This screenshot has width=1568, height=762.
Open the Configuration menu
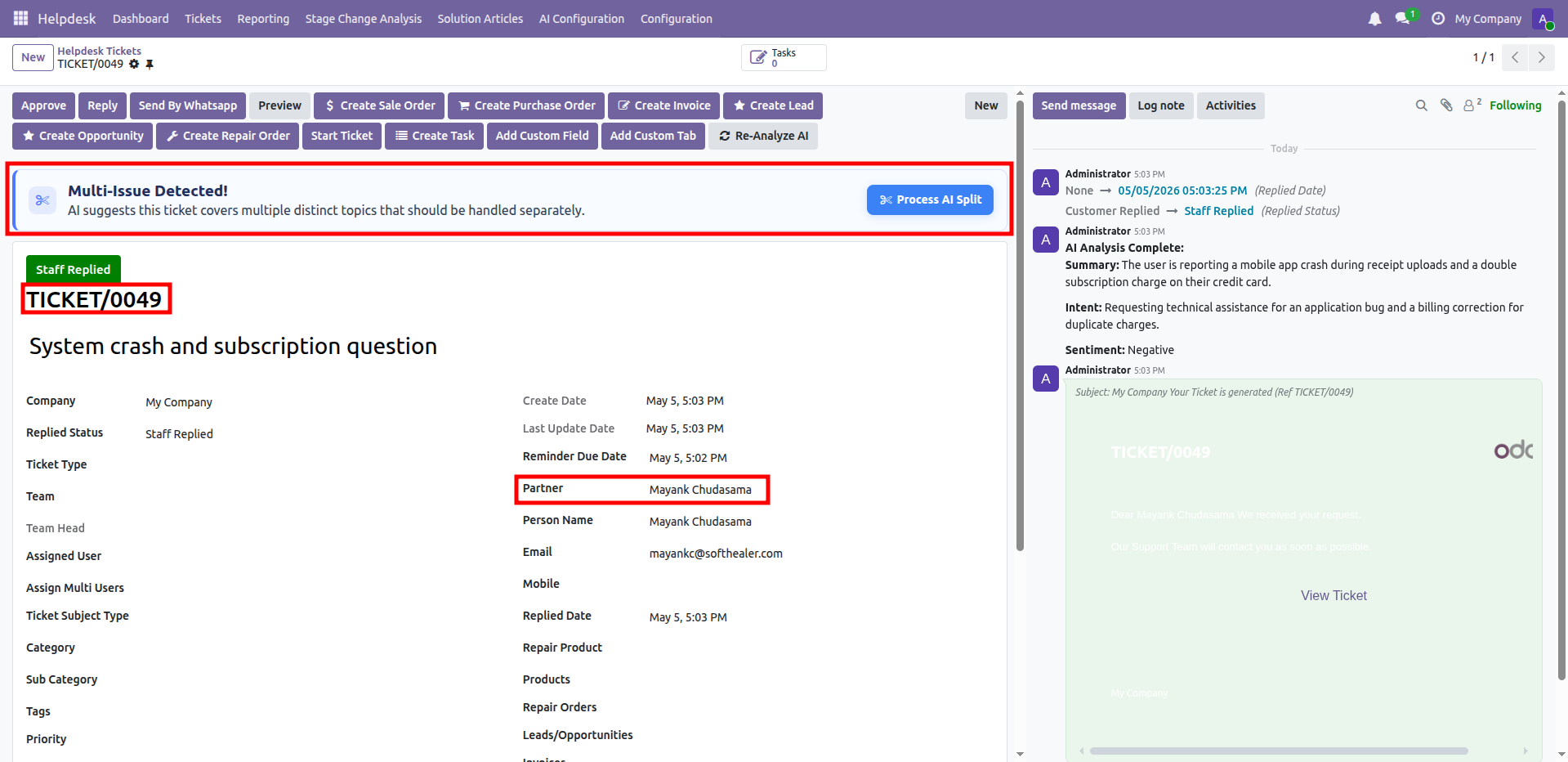point(677,18)
